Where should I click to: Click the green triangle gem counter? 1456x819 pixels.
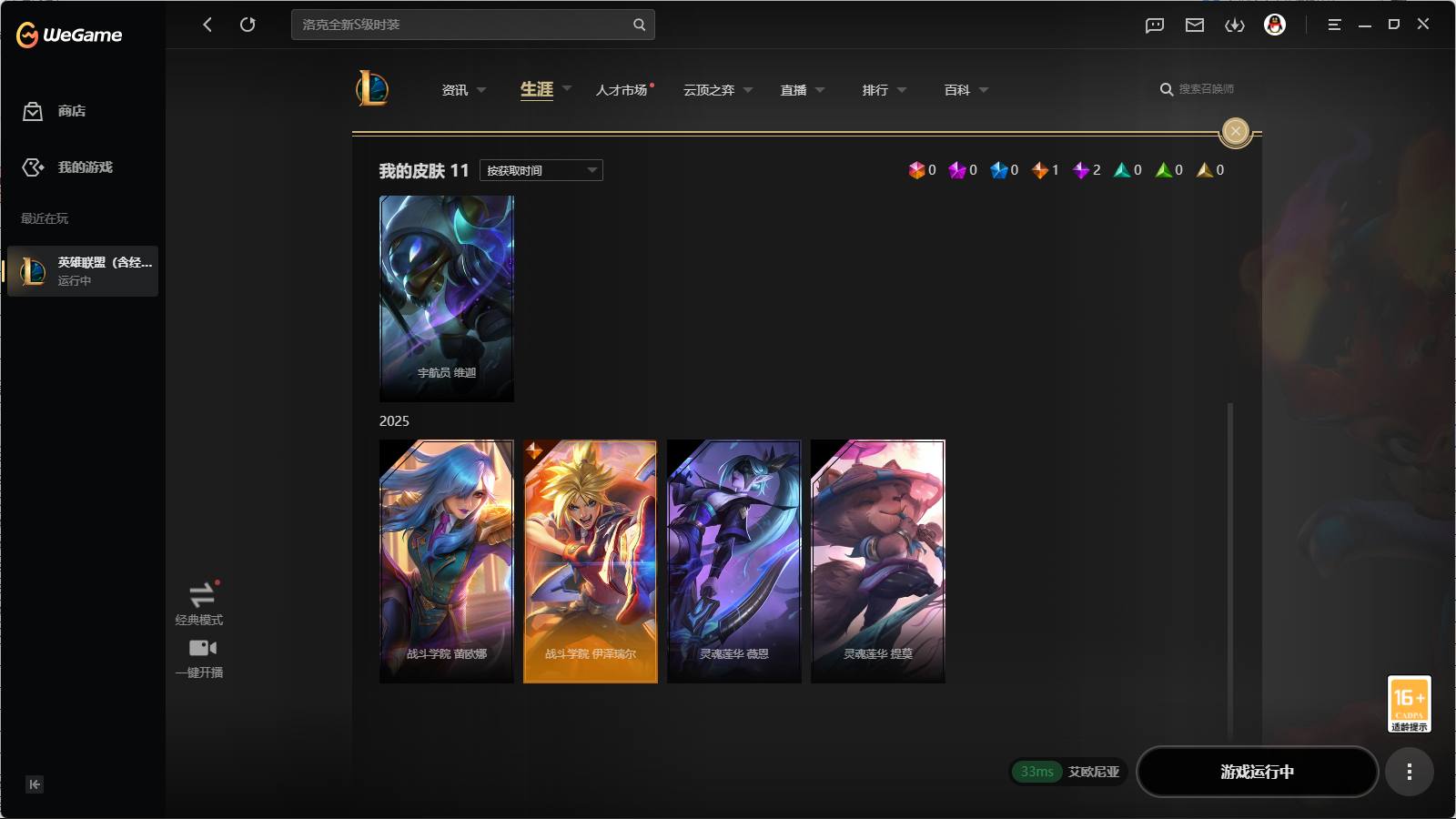click(1169, 170)
